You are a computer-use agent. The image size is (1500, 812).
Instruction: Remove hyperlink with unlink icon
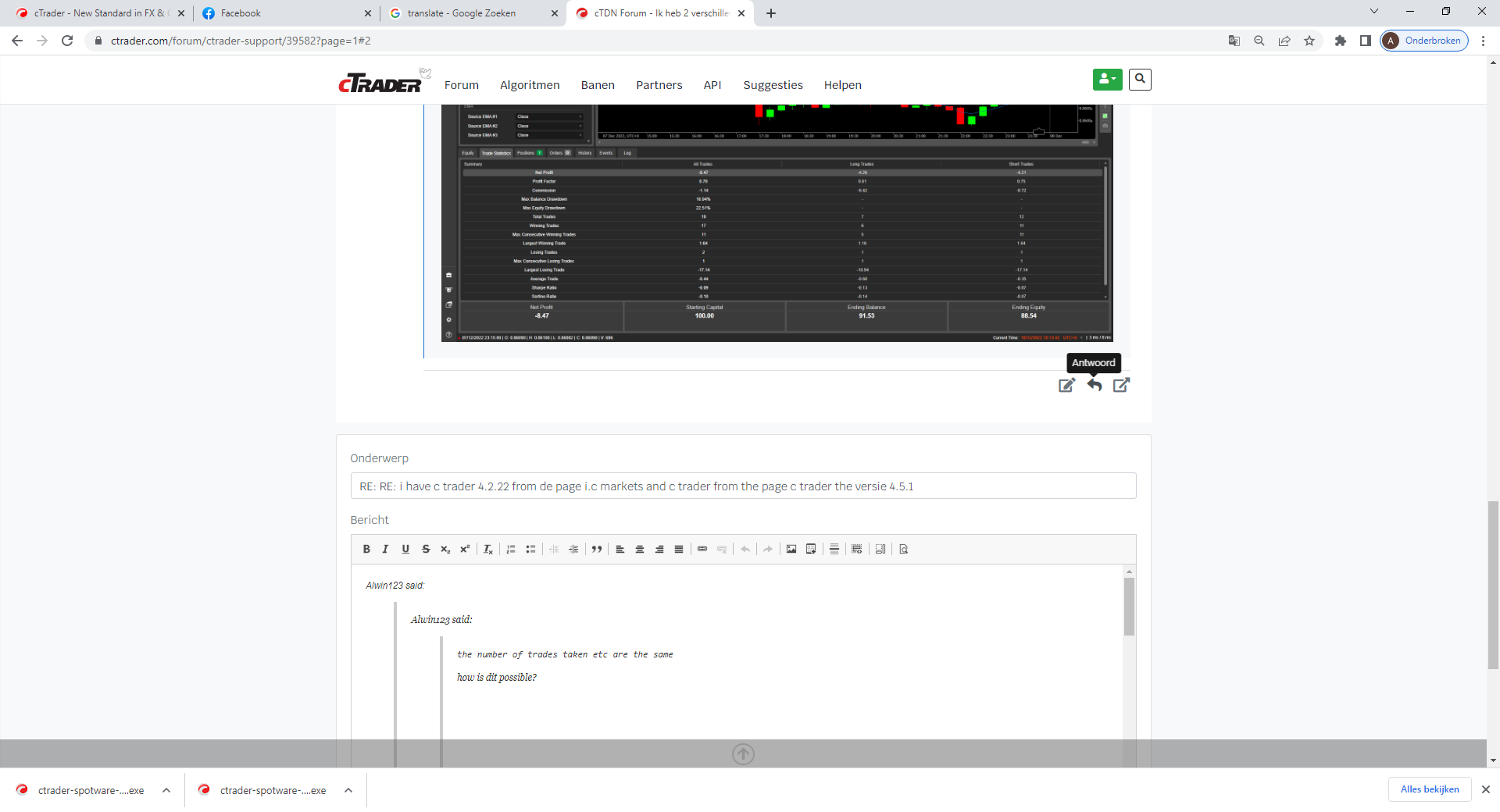(x=722, y=549)
